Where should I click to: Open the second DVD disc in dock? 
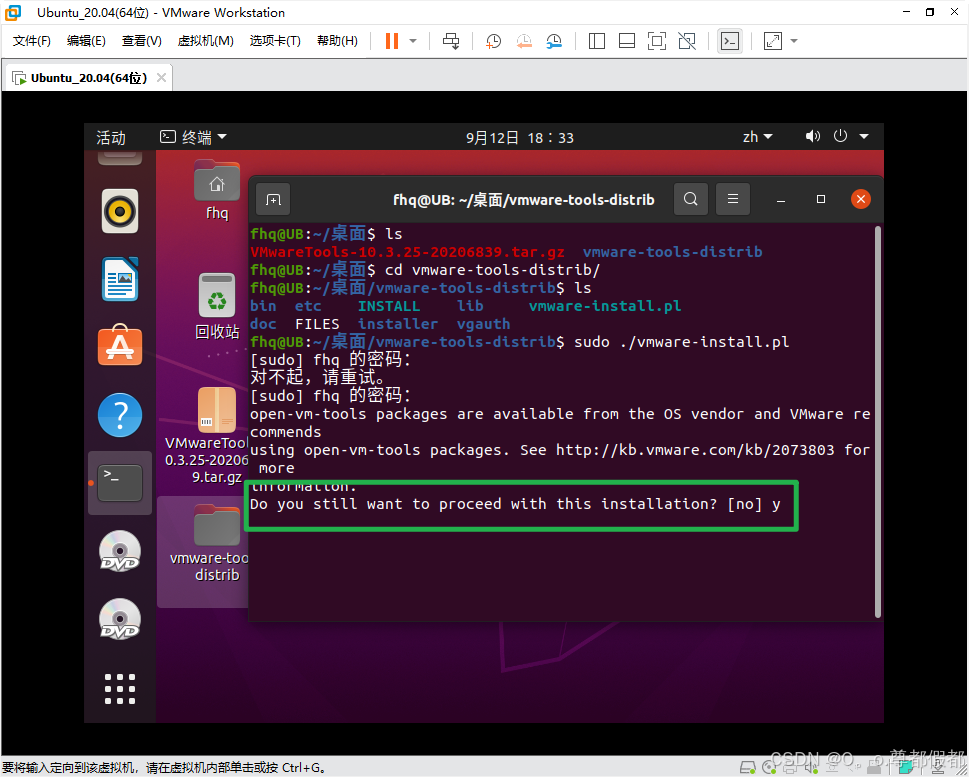tap(120, 619)
